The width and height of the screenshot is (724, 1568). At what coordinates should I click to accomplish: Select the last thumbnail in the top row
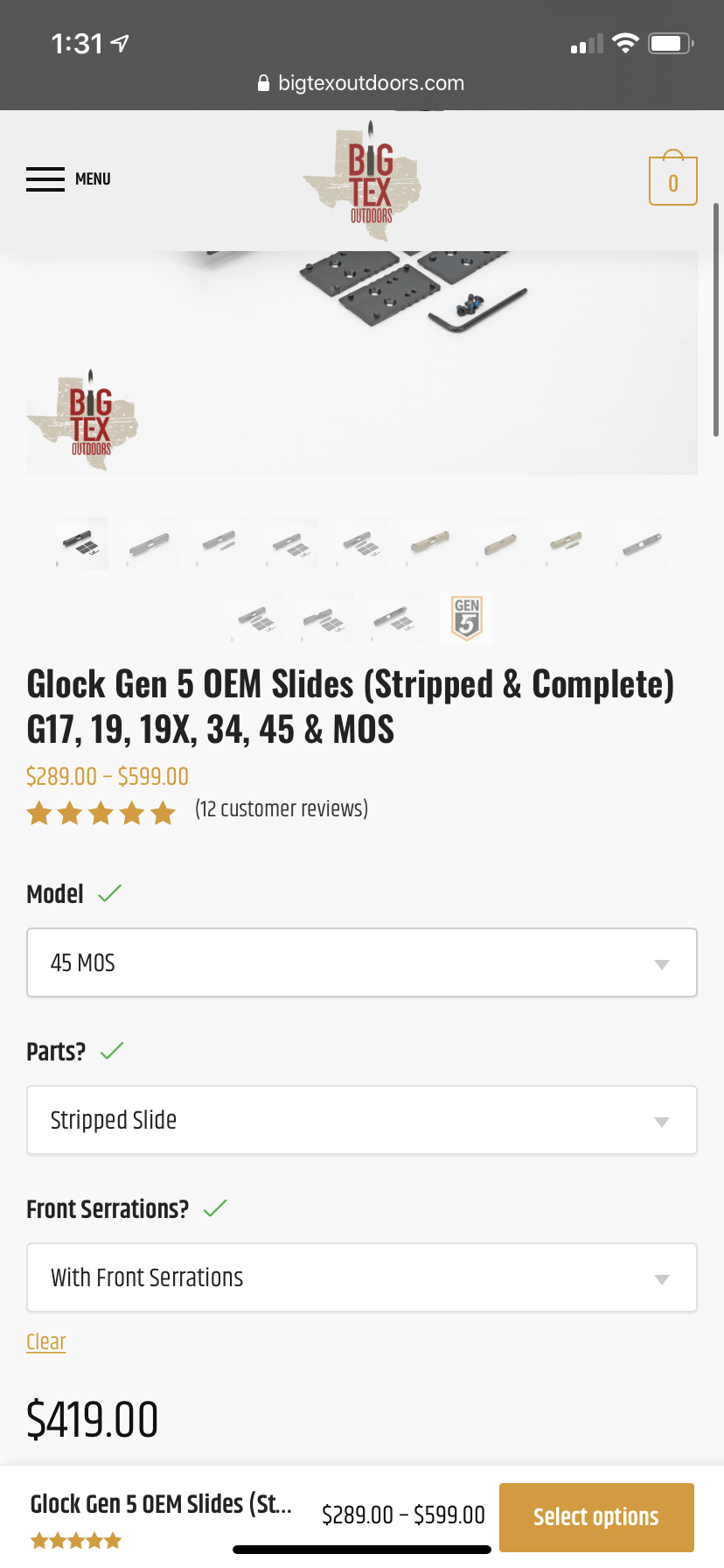pos(642,543)
